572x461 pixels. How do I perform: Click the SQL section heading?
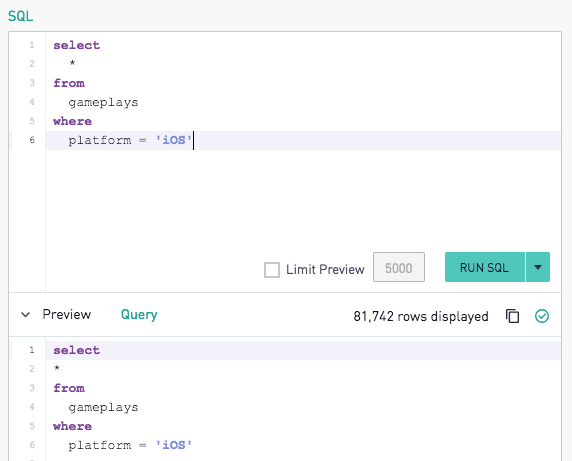click(x=21, y=16)
